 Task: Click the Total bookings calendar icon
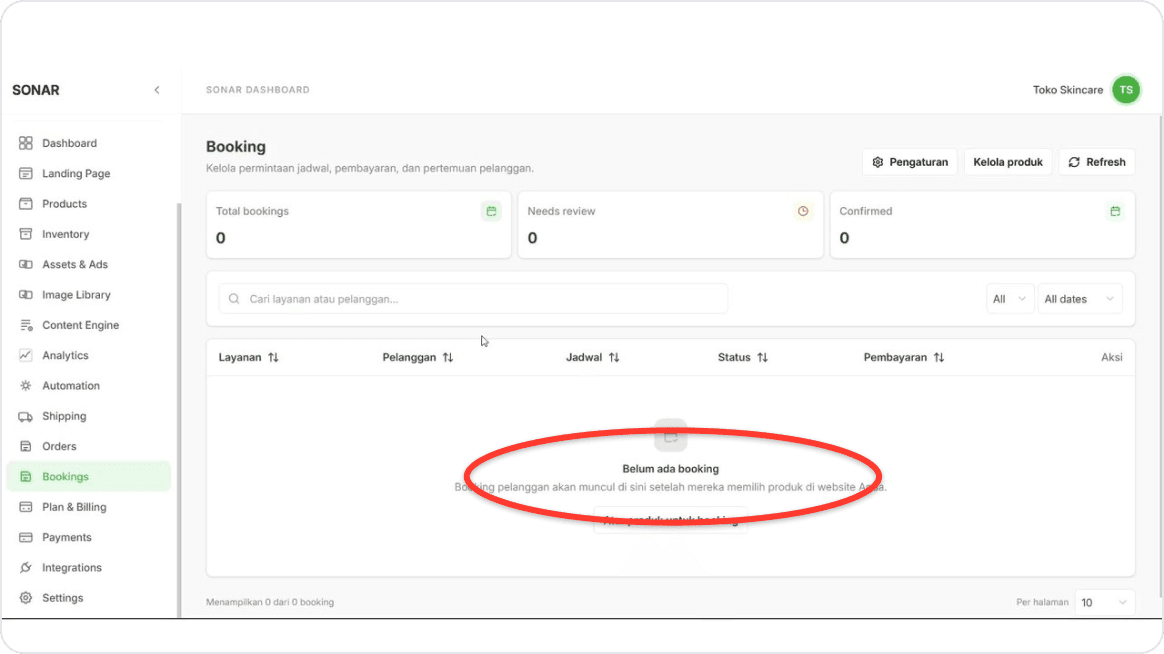[491, 212]
